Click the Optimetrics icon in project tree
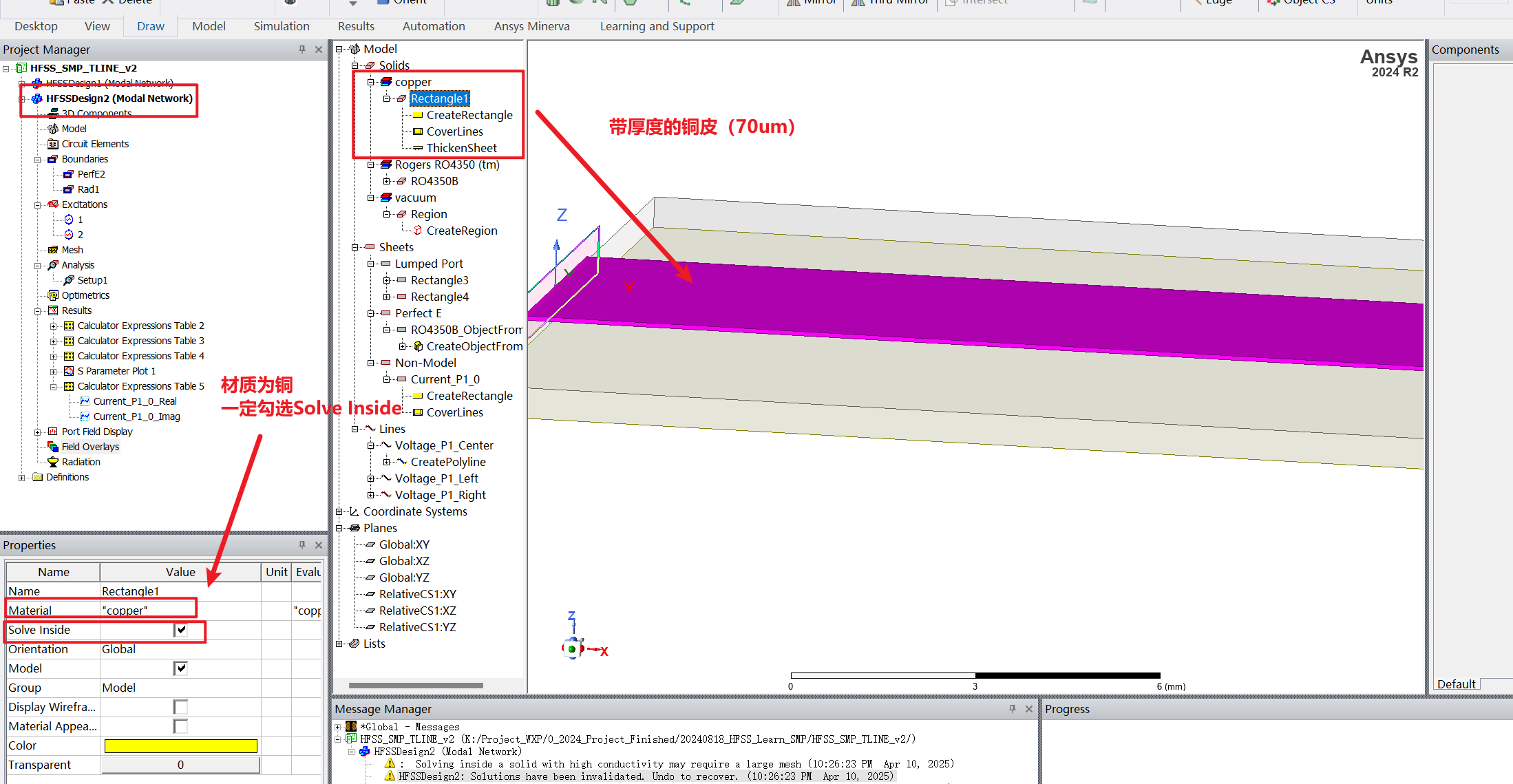Image resolution: width=1513 pixels, height=784 pixels. [x=53, y=295]
